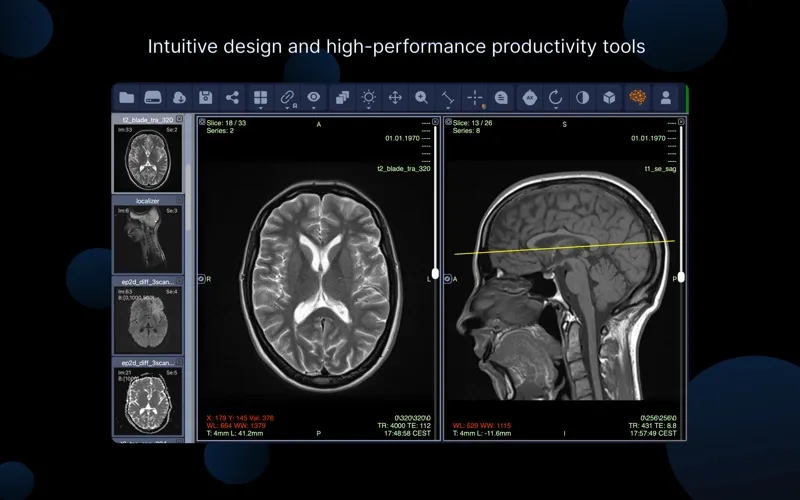Screen dimensions: 800x500
Task: Select the crosshair probe tool
Action: tap(475, 98)
